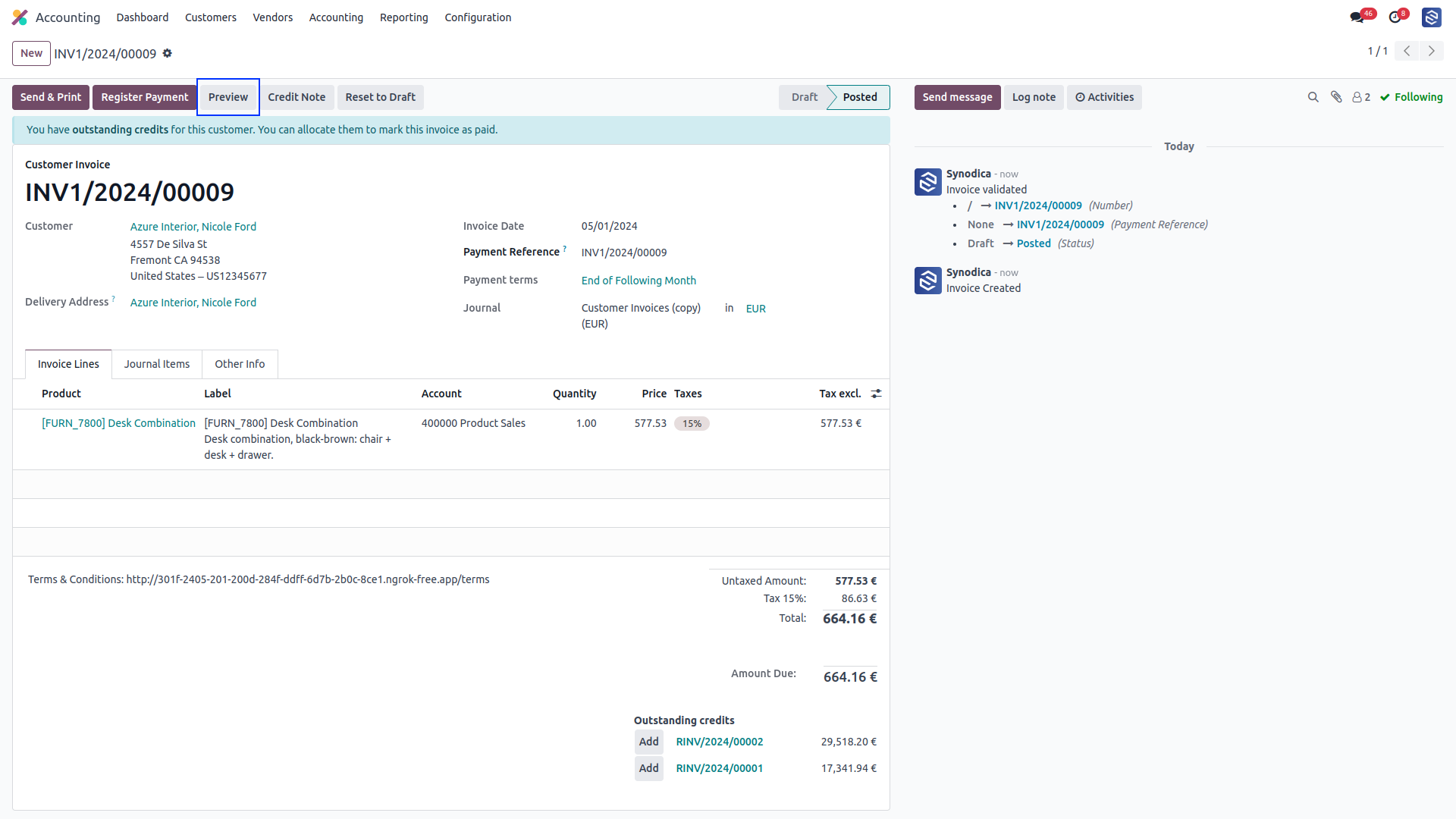This screenshot has width=1456, height=819.
Task: Create a Credit Note
Action: pos(297,97)
